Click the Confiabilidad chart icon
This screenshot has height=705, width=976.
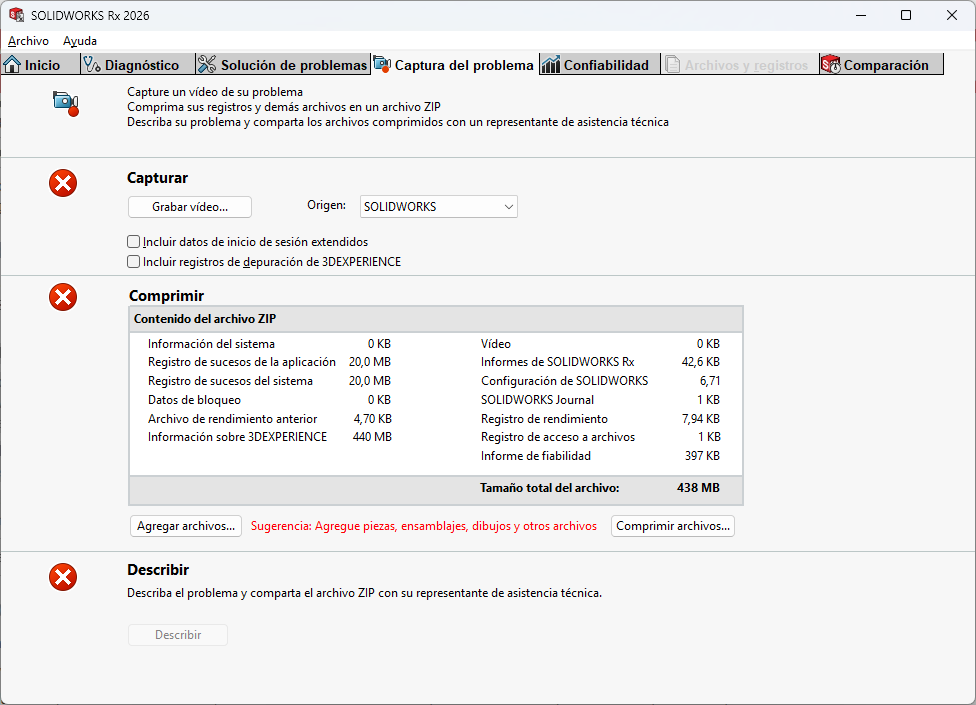[551, 65]
